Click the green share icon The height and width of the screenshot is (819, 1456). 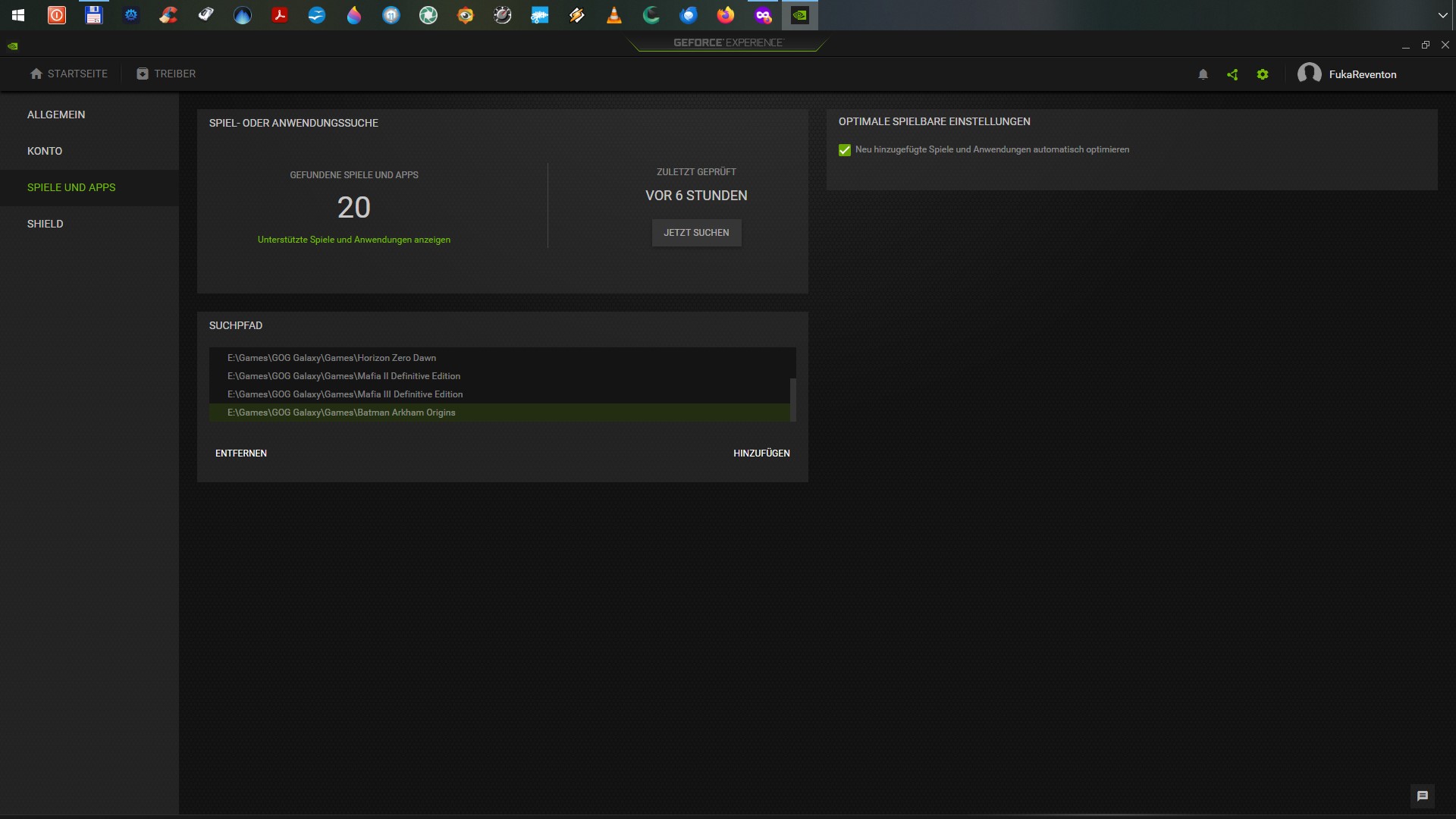(1232, 74)
